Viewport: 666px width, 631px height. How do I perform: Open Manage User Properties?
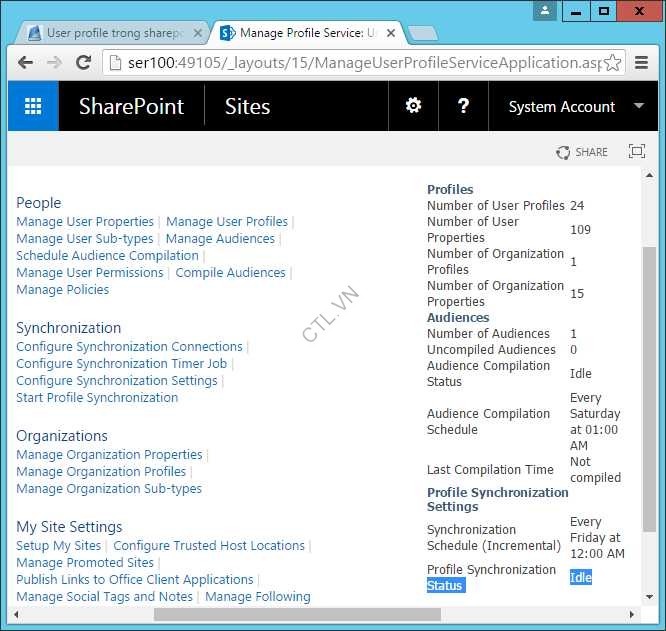point(85,222)
